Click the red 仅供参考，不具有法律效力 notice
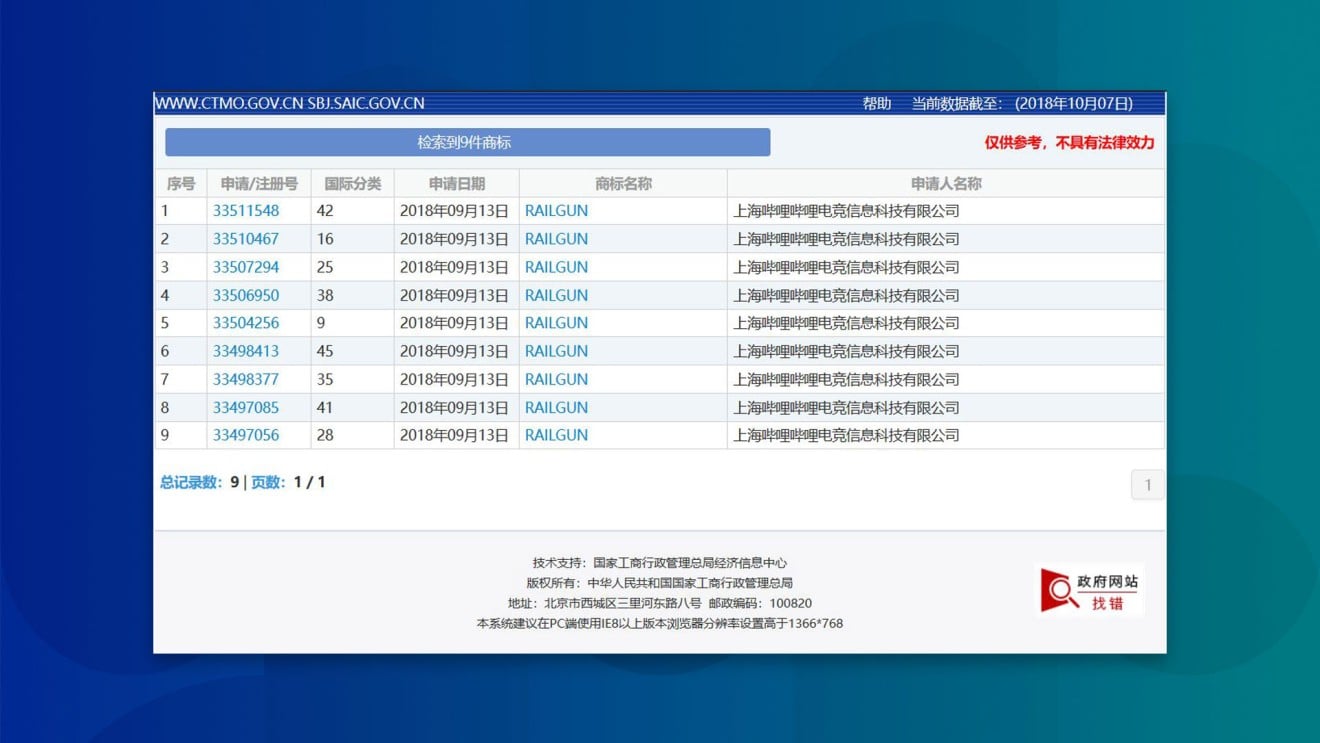The image size is (1320, 743). [x=1069, y=142]
